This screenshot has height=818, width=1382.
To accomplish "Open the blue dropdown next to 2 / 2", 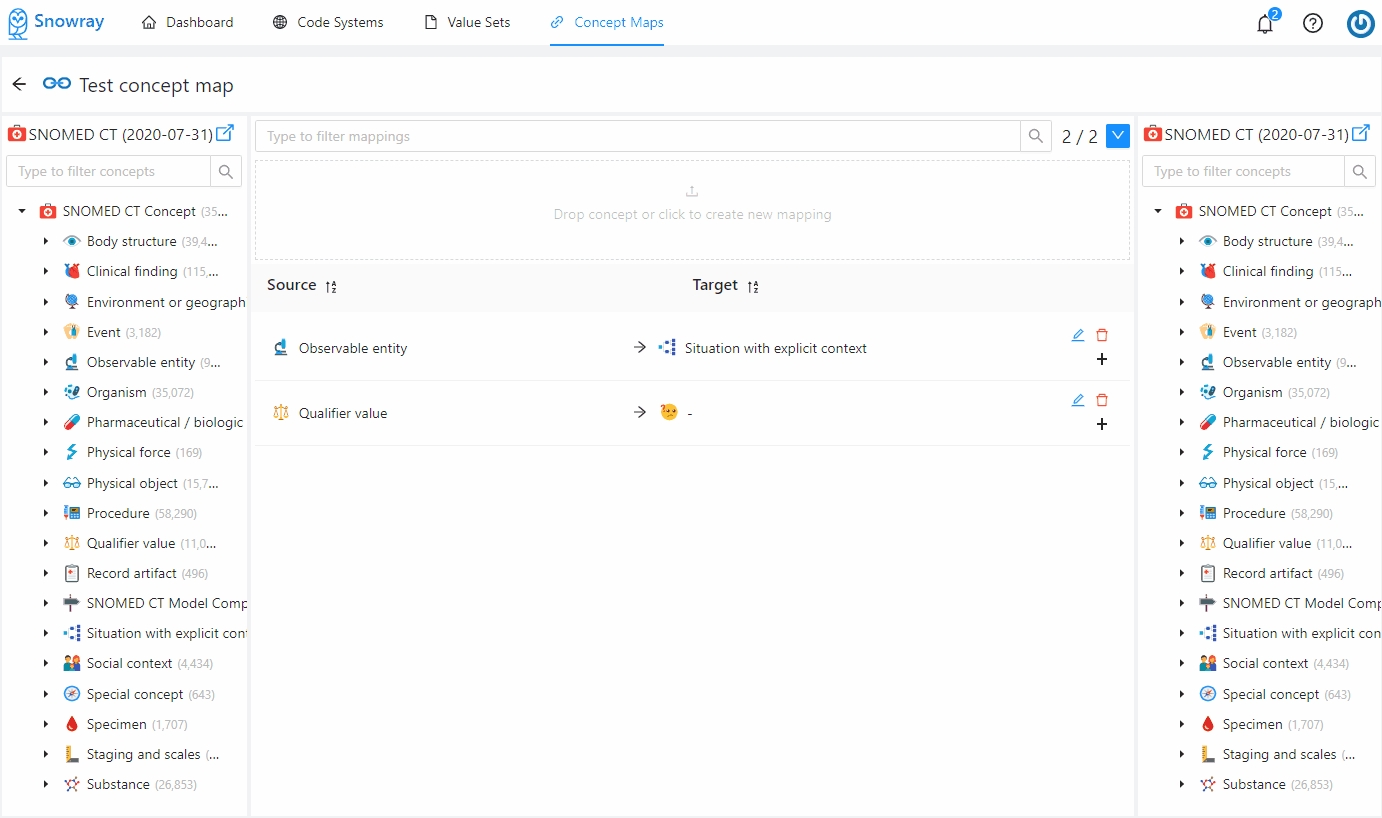I will coord(1118,136).
